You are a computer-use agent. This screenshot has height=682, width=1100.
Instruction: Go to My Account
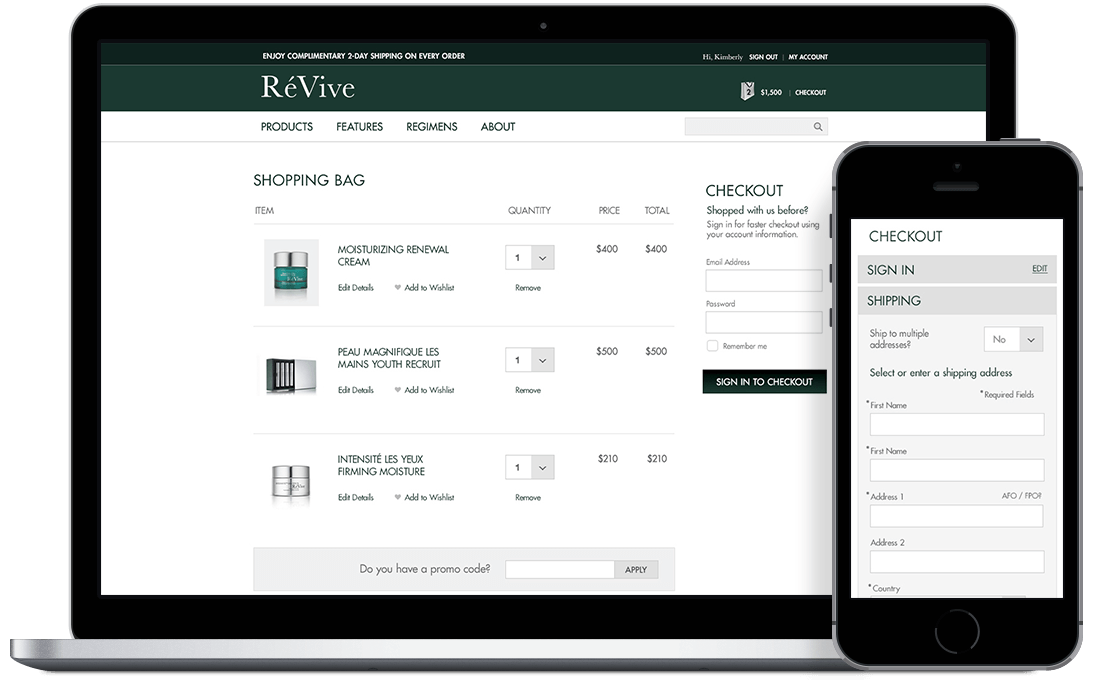(808, 57)
